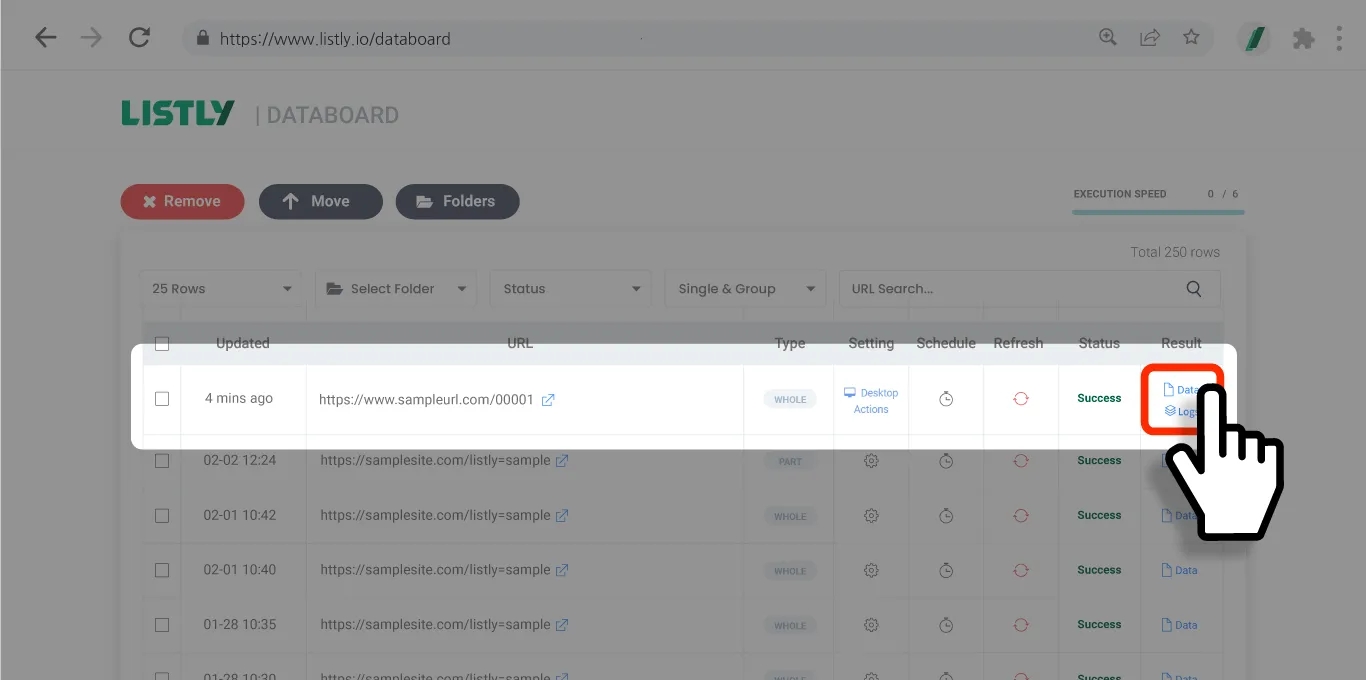Click the Execution Speed progress bar

1157,212
